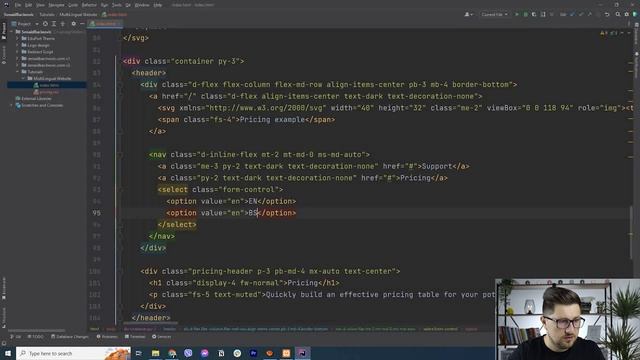640x360 pixels.
Task: Open Project panel settings gear
Action: (x=73, y=24)
